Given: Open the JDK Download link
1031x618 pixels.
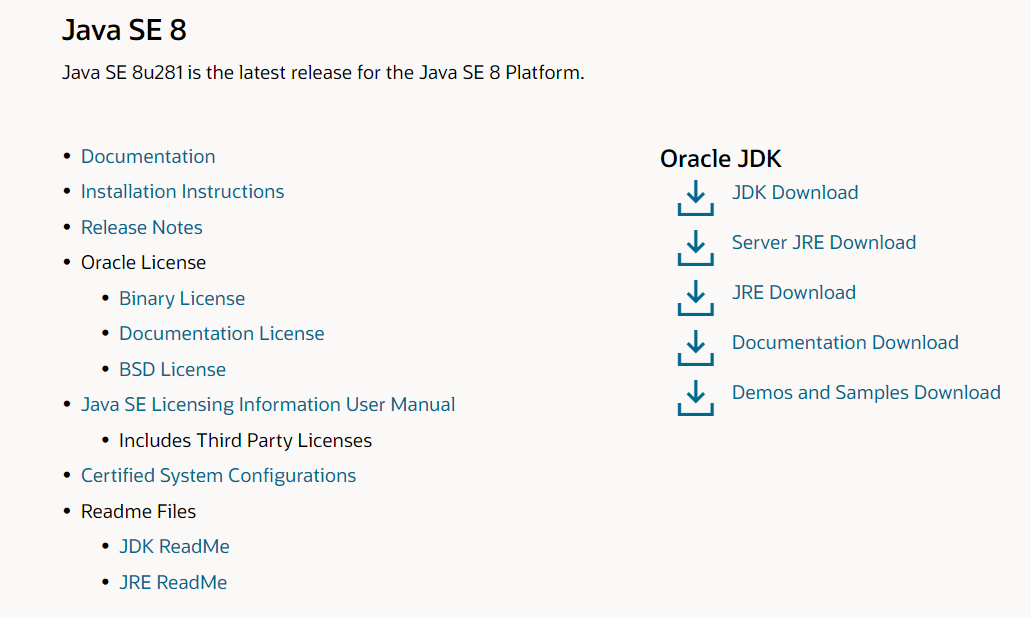Looking at the screenshot, I should 795,193.
